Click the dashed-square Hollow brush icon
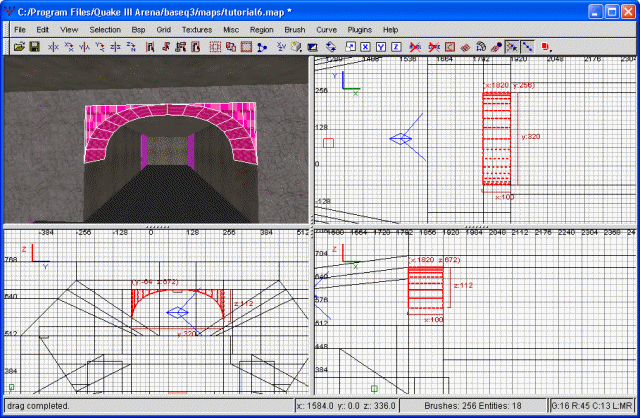640x418 pixels. tap(215, 47)
